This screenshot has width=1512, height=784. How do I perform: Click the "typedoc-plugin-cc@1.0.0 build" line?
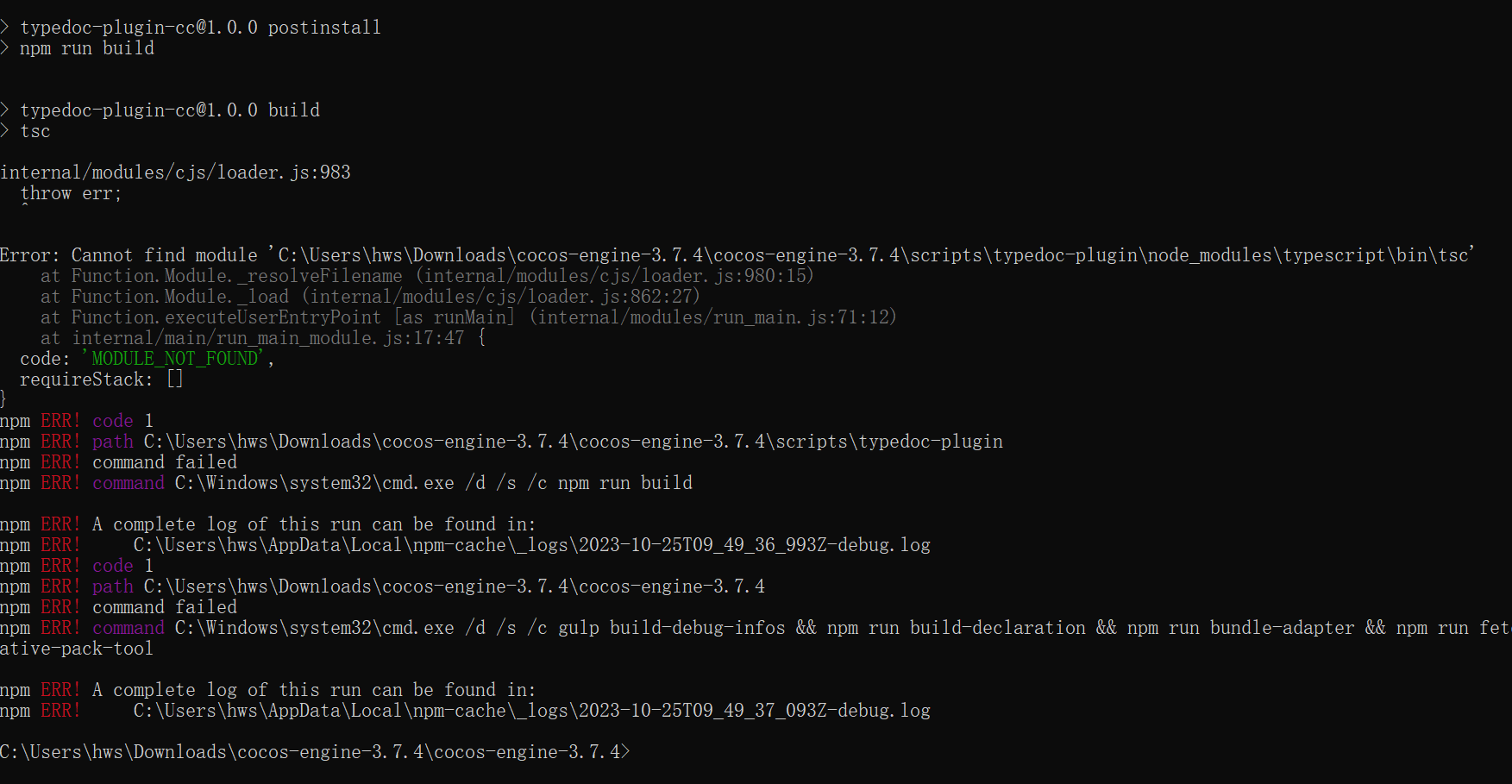click(169, 110)
